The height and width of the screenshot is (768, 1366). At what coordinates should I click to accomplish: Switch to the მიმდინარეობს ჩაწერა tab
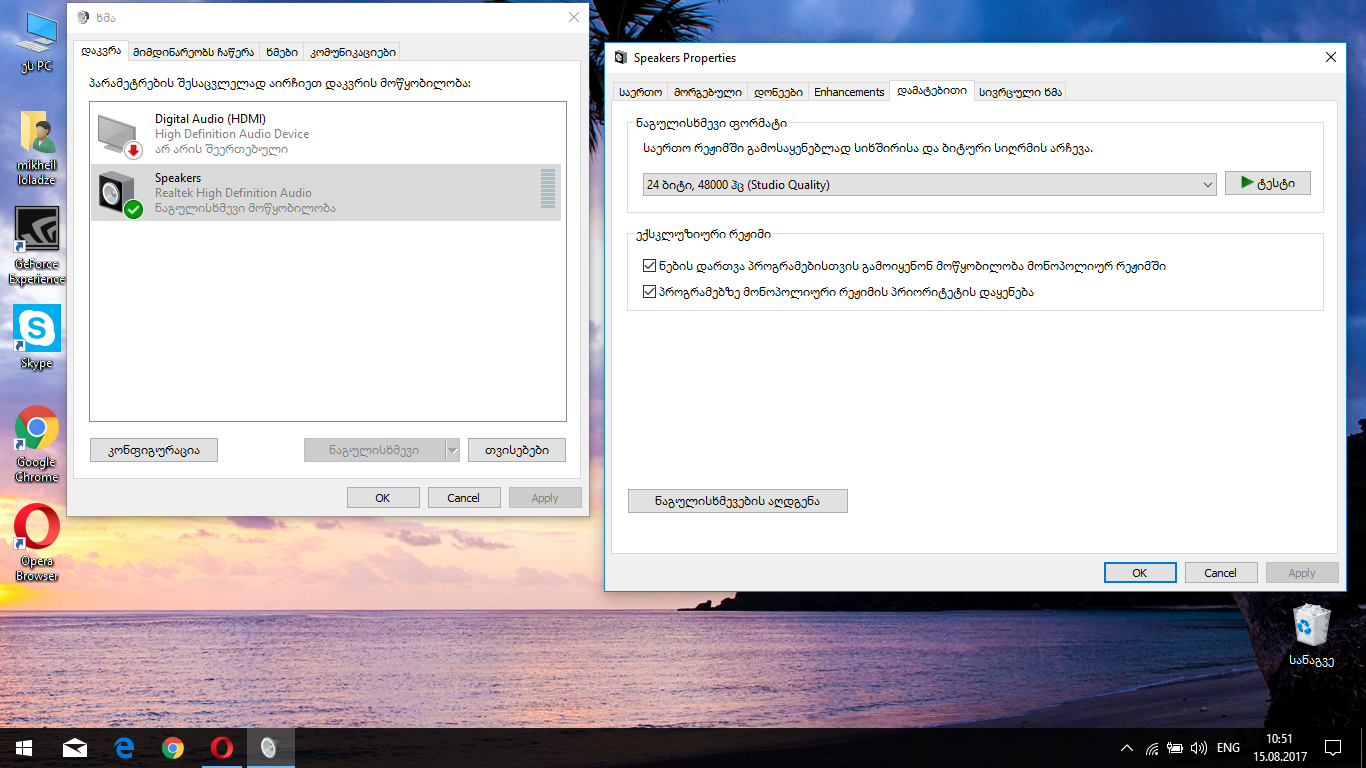click(x=194, y=52)
